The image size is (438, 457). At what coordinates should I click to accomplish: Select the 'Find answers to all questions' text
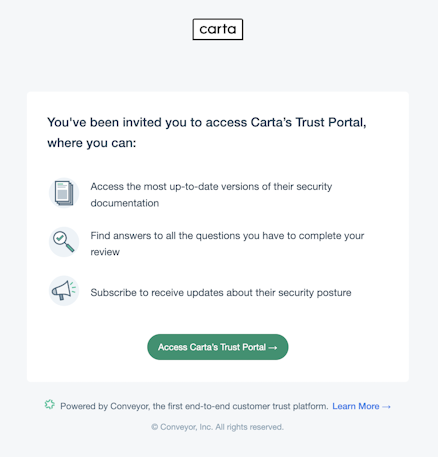pyautogui.click(x=227, y=244)
